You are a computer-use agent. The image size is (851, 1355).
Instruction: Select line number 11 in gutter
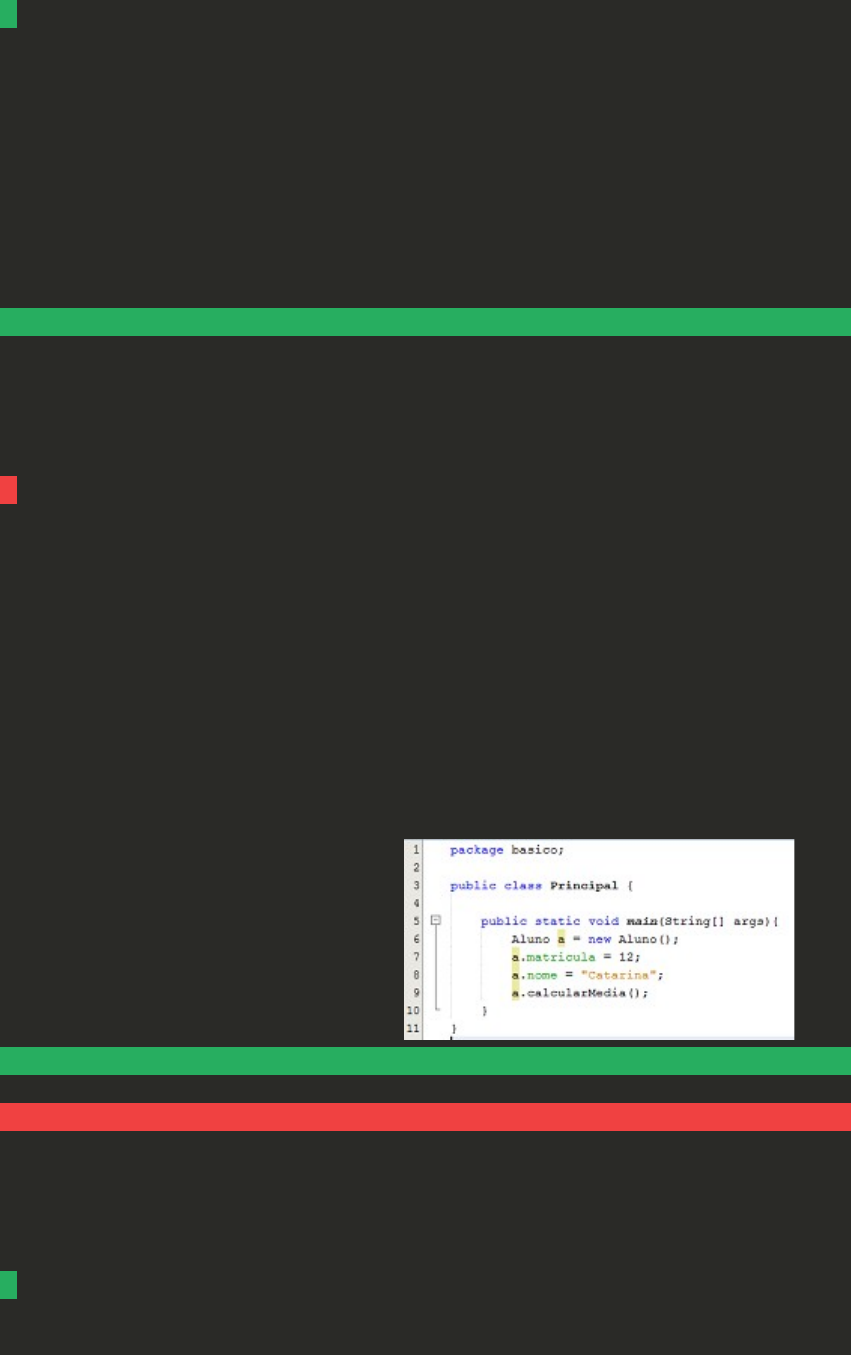414,1029
